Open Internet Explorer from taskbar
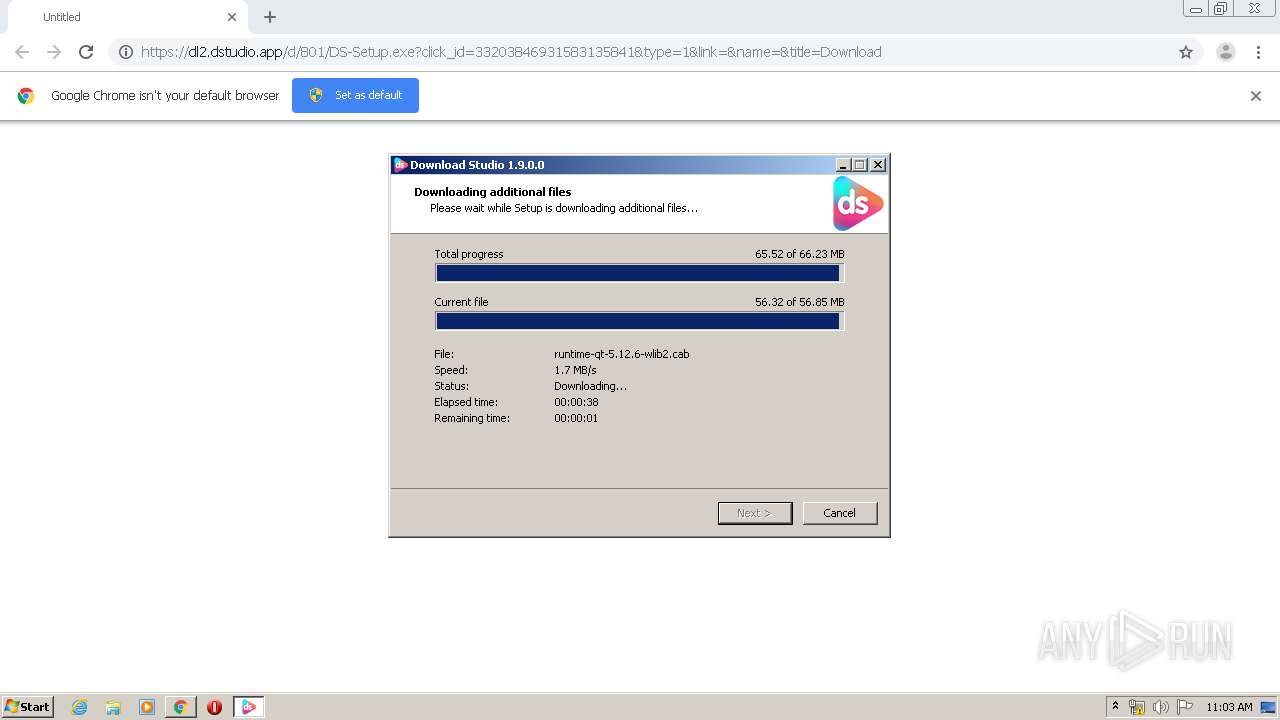Image resolution: width=1280 pixels, height=720 pixels. [x=79, y=707]
